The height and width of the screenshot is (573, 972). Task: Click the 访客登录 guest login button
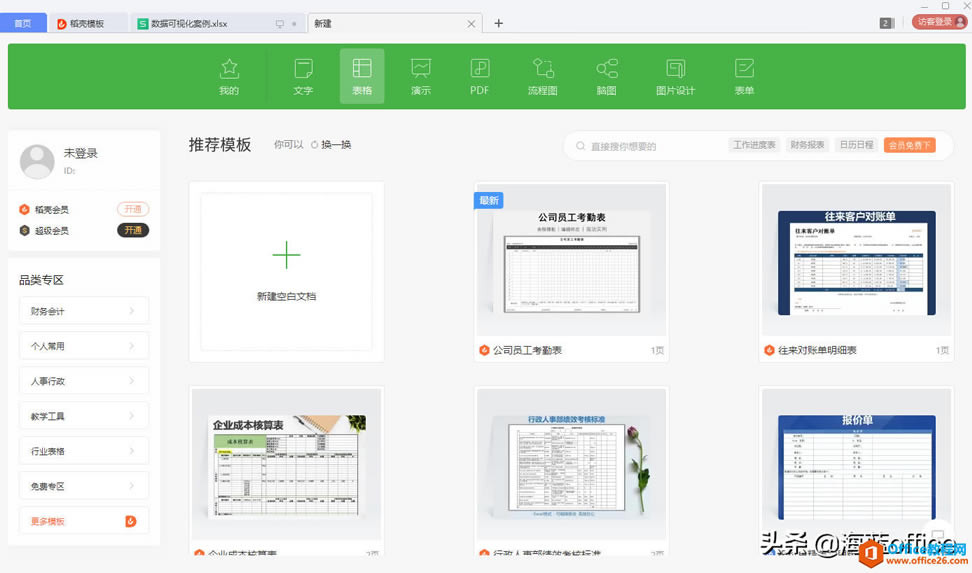tap(939, 22)
